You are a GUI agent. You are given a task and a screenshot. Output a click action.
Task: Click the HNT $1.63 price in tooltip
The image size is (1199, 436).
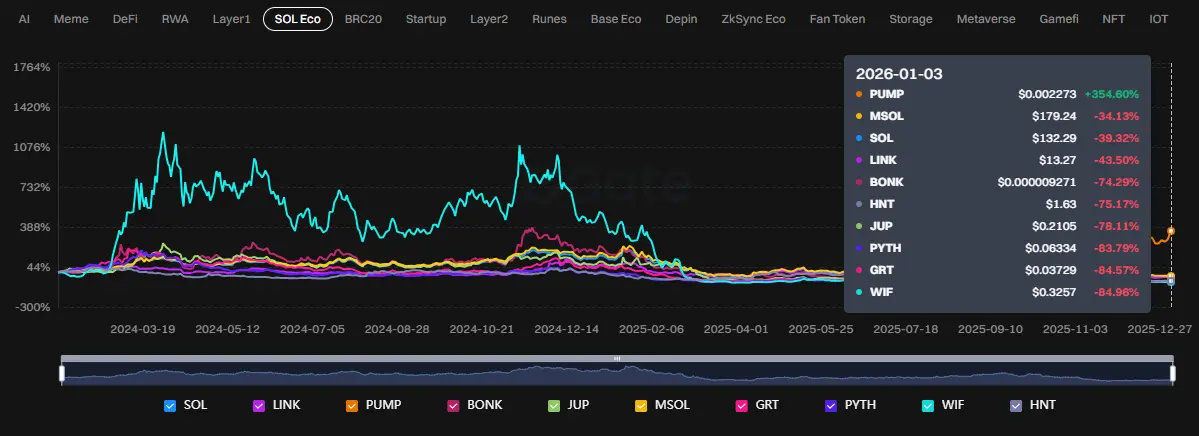(1061, 204)
